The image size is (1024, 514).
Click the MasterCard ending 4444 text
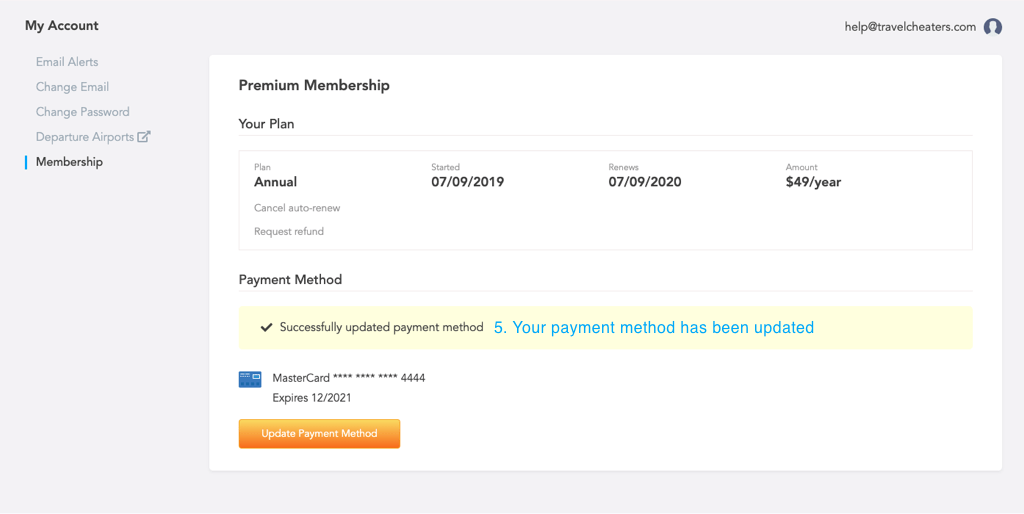[x=349, y=378]
